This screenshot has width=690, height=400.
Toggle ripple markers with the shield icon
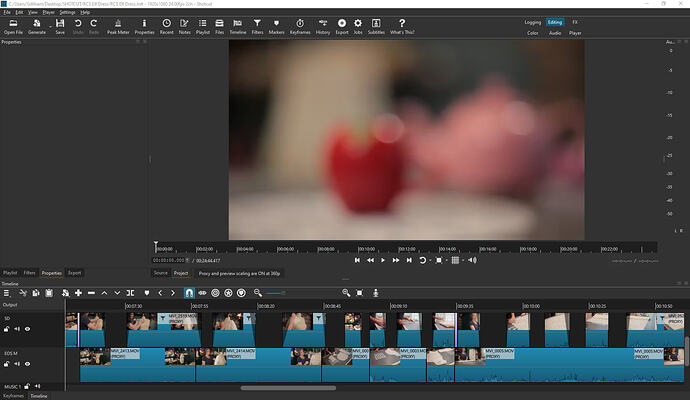click(x=241, y=293)
